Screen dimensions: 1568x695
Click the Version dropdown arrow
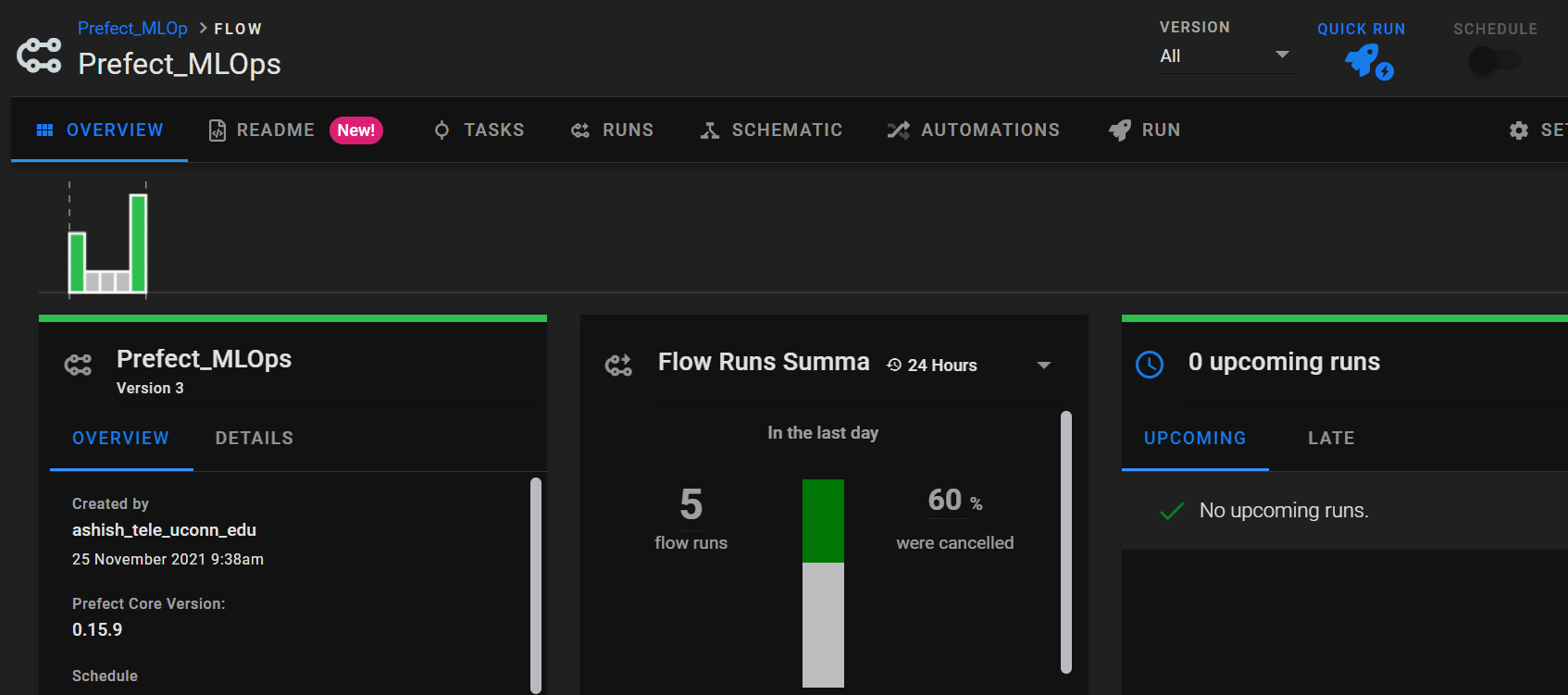tap(1282, 55)
